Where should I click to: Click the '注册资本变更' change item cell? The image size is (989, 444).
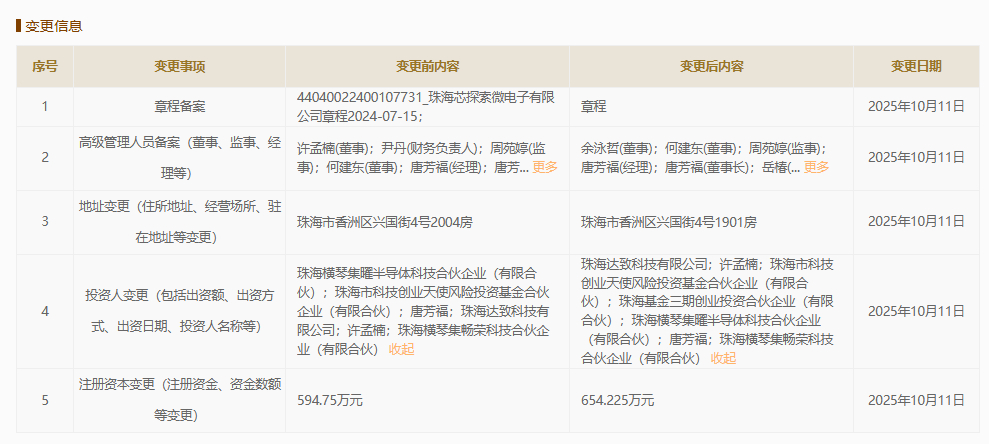179,399
